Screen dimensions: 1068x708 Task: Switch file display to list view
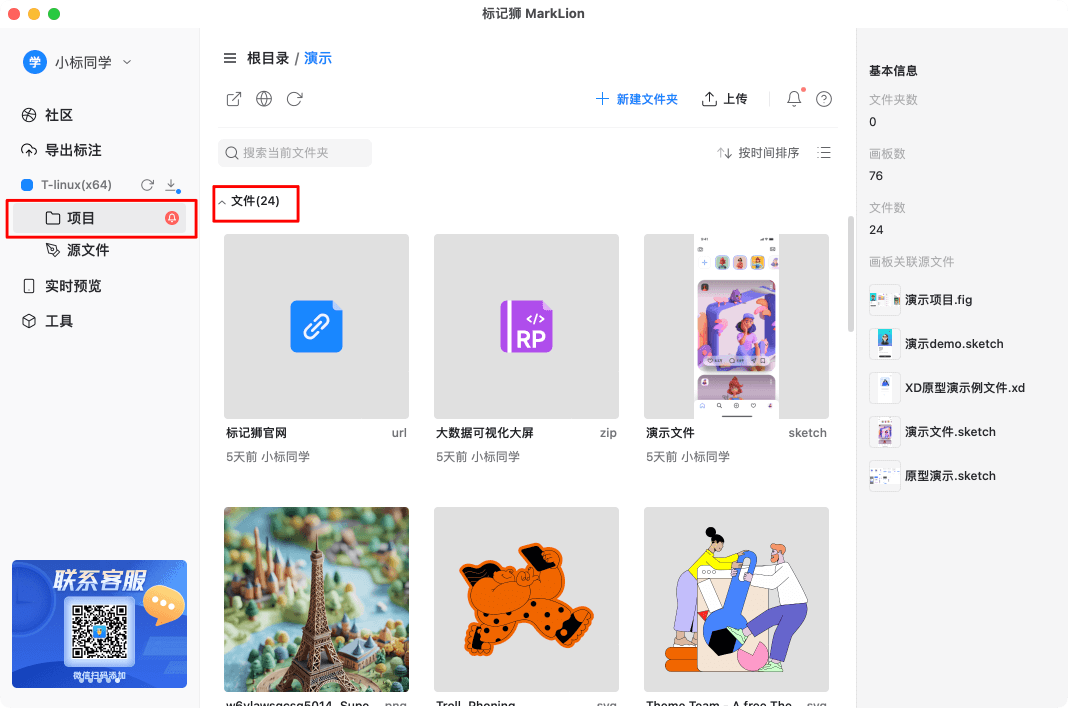823,152
